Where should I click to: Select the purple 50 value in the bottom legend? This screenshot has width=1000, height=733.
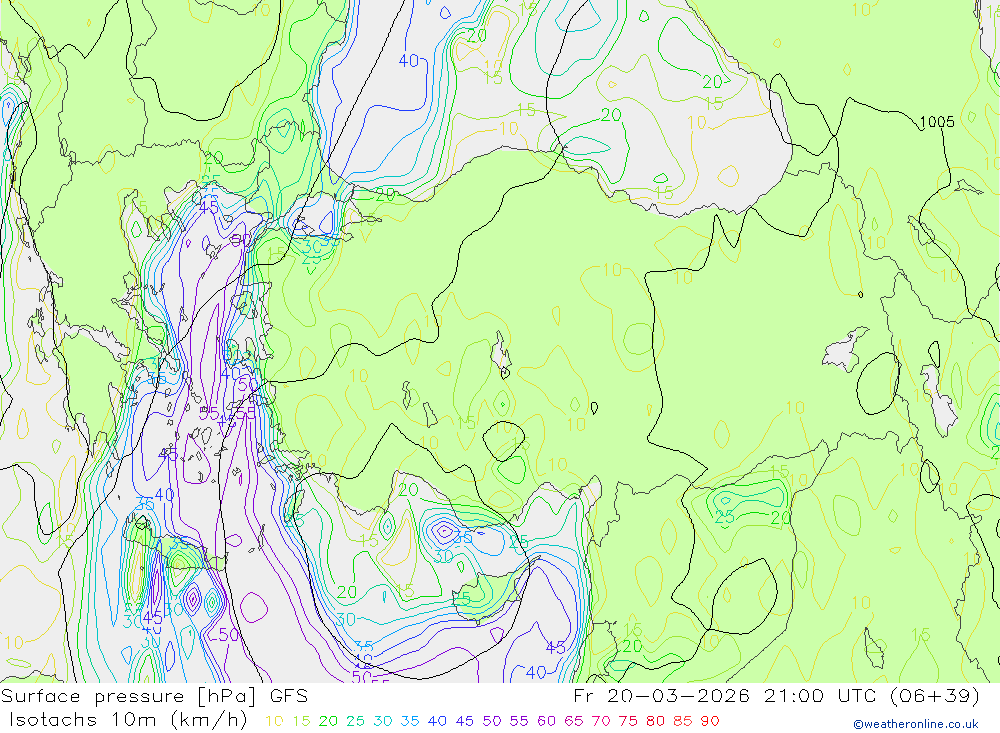coord(492,721)
